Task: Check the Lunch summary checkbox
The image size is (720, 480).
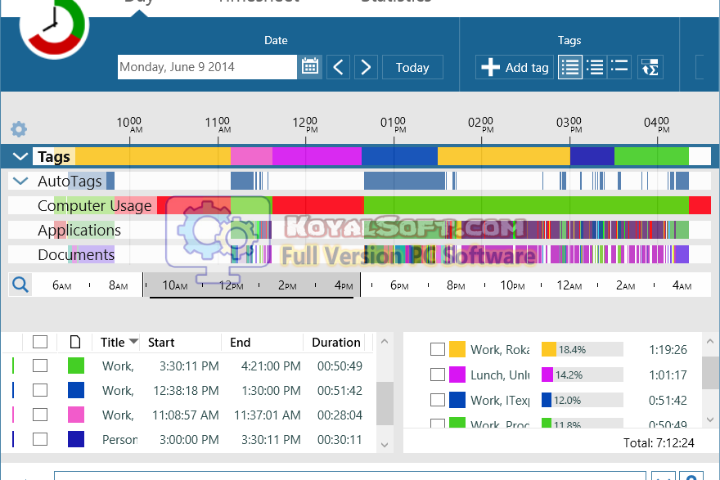Action: pos(437,375)
